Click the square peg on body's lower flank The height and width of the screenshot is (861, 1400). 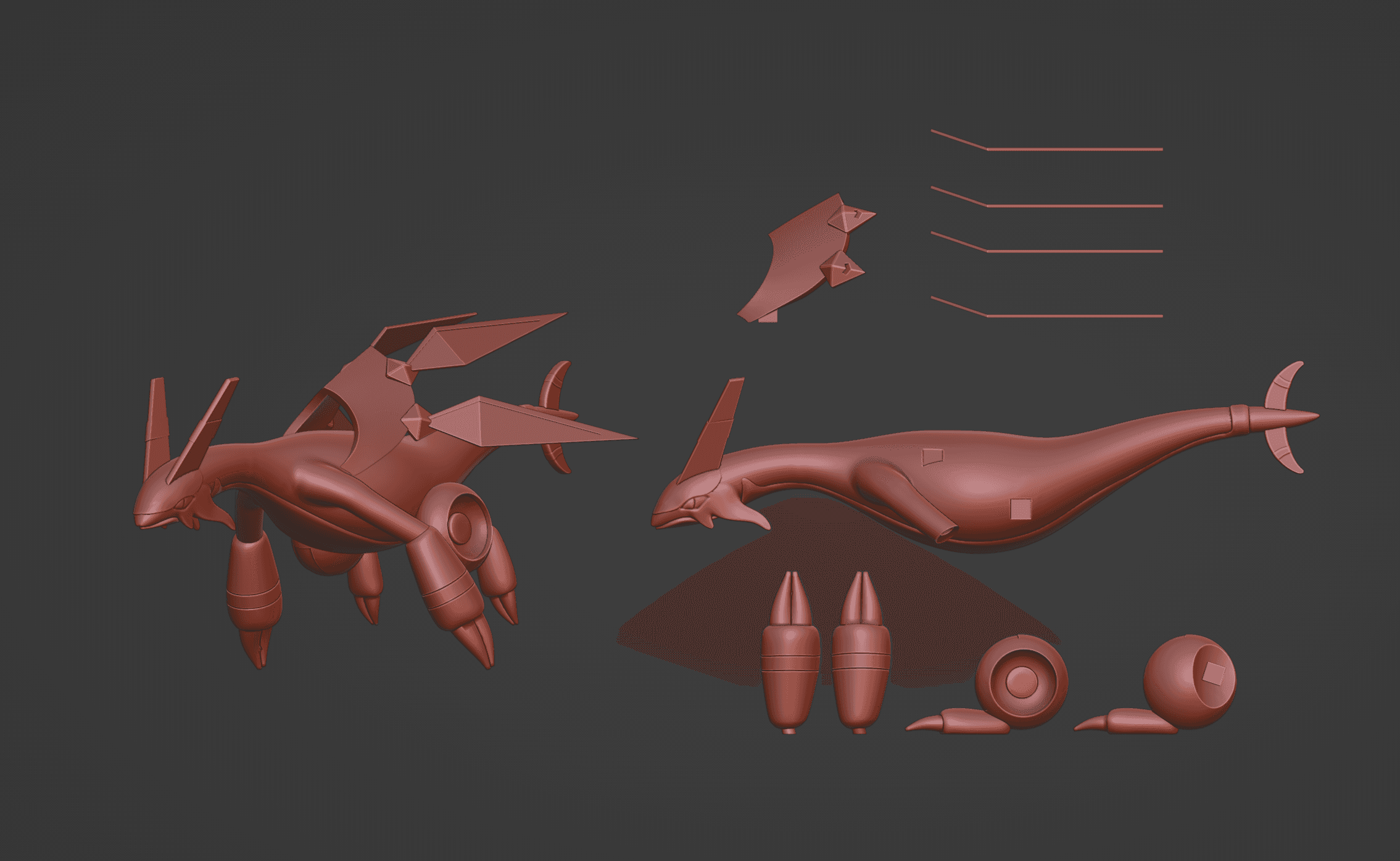click(1021, 509)
